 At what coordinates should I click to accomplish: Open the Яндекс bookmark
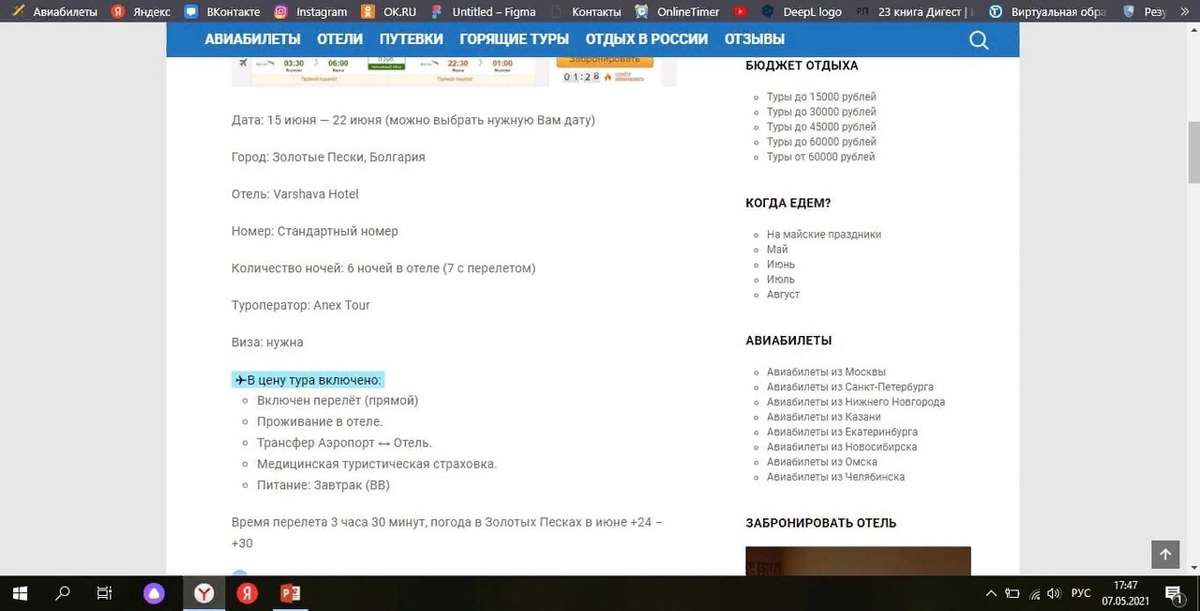(141, 12)
